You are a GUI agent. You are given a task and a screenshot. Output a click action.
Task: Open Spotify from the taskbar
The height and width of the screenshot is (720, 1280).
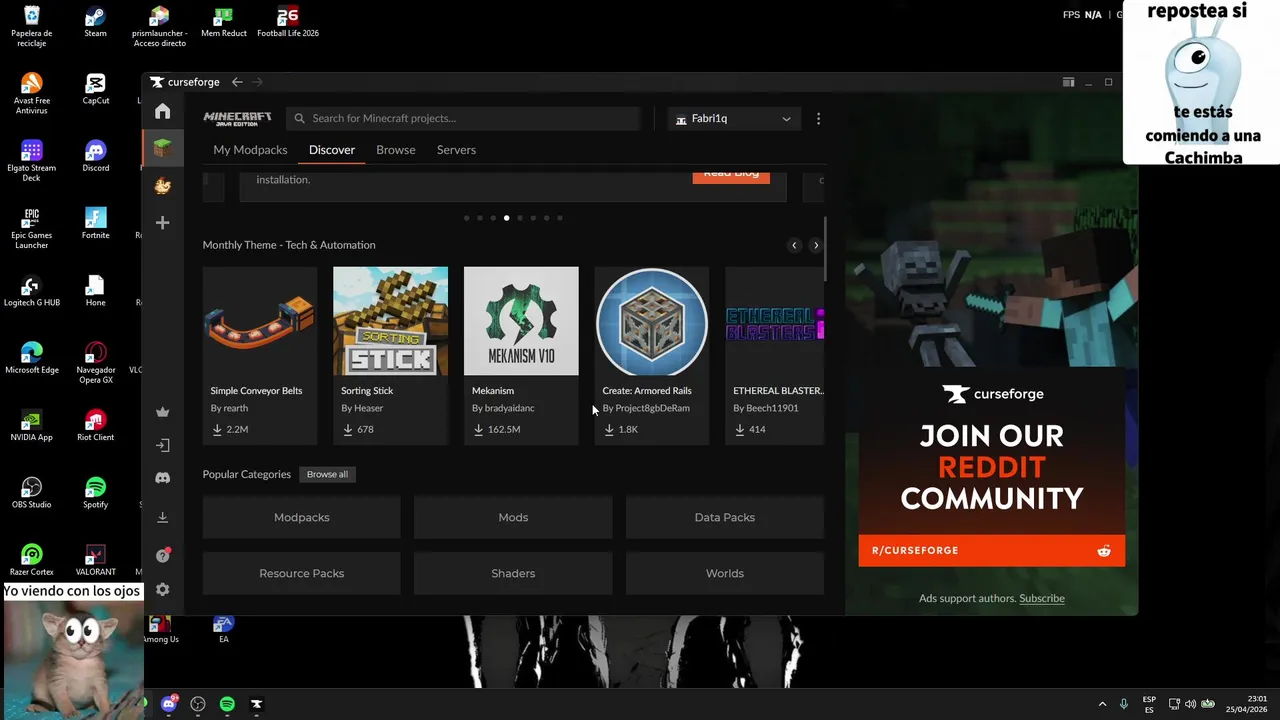(x=227, y=704)
